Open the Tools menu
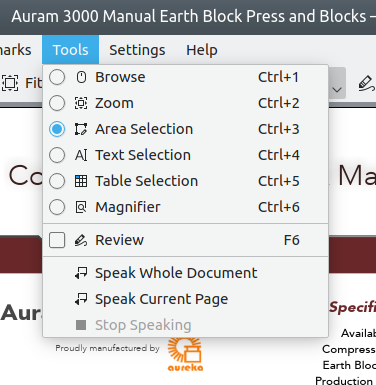Viewport: 376px width, 385px height. tap(70, 50)
